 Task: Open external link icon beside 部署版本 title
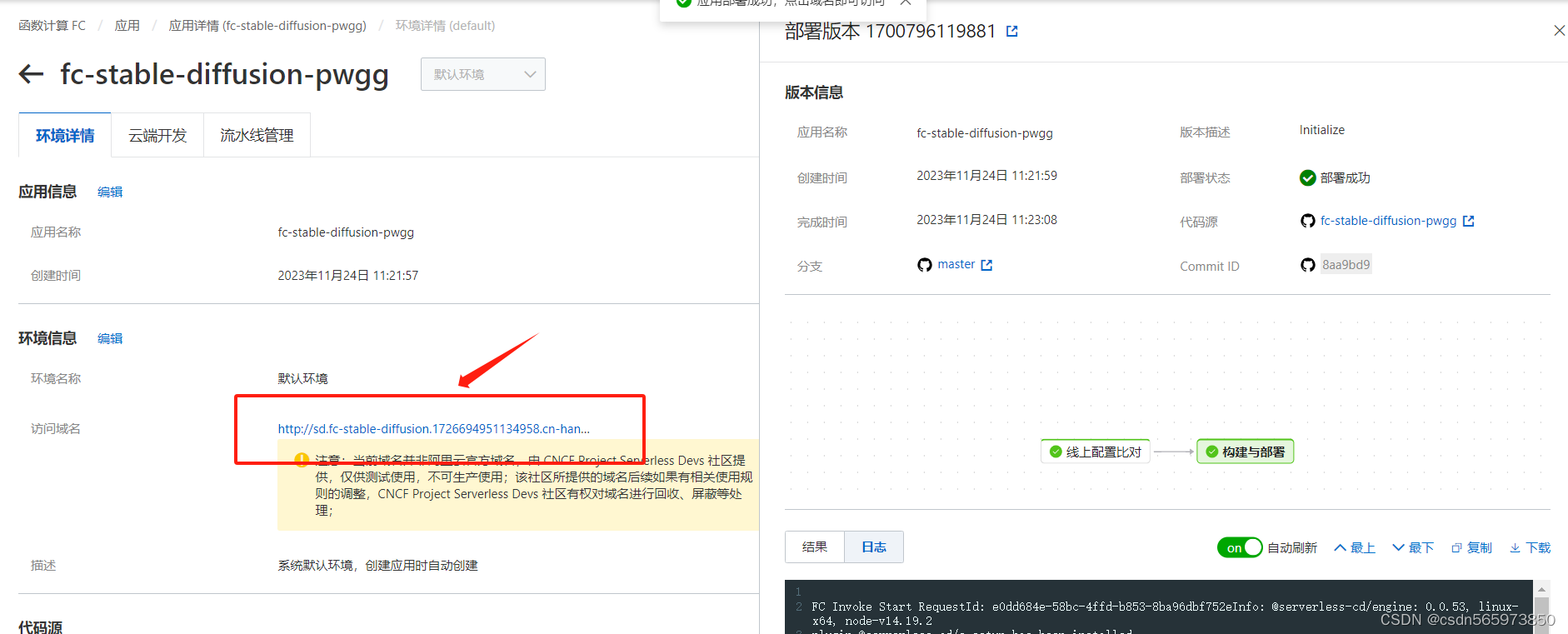pyautogui.click(x=1012, y=32)
